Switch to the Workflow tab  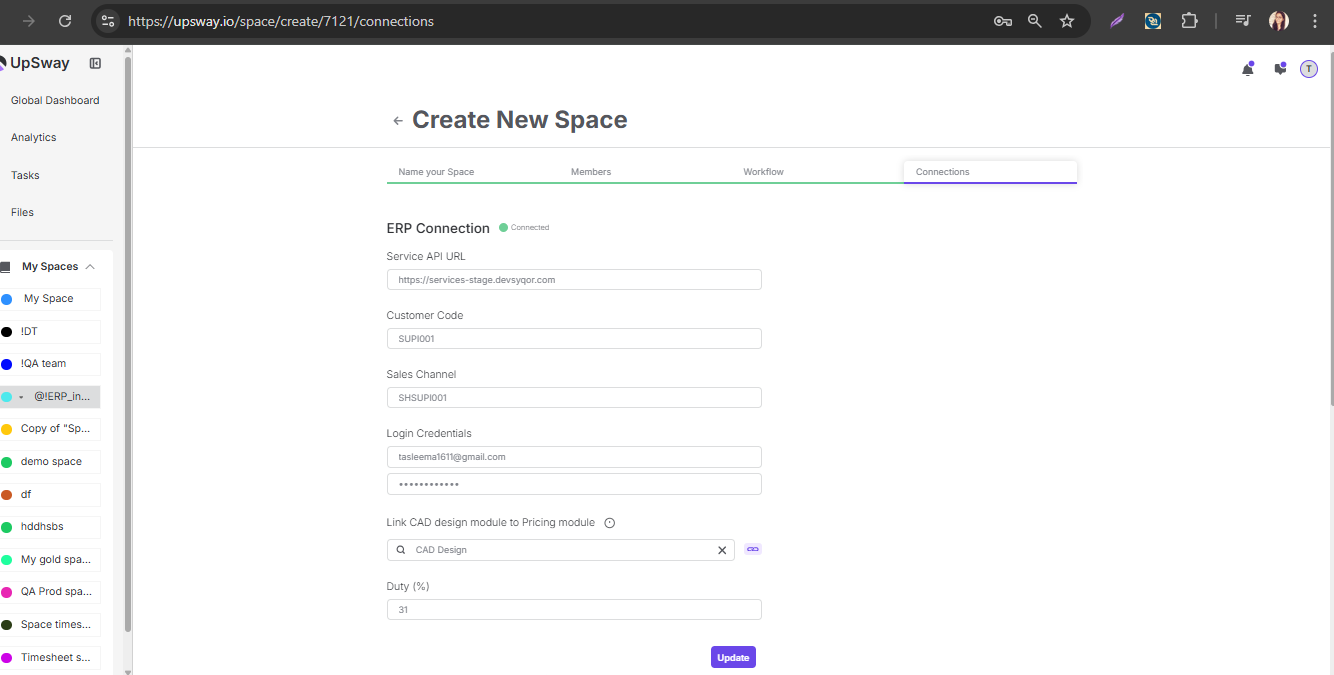coord(763,172)
